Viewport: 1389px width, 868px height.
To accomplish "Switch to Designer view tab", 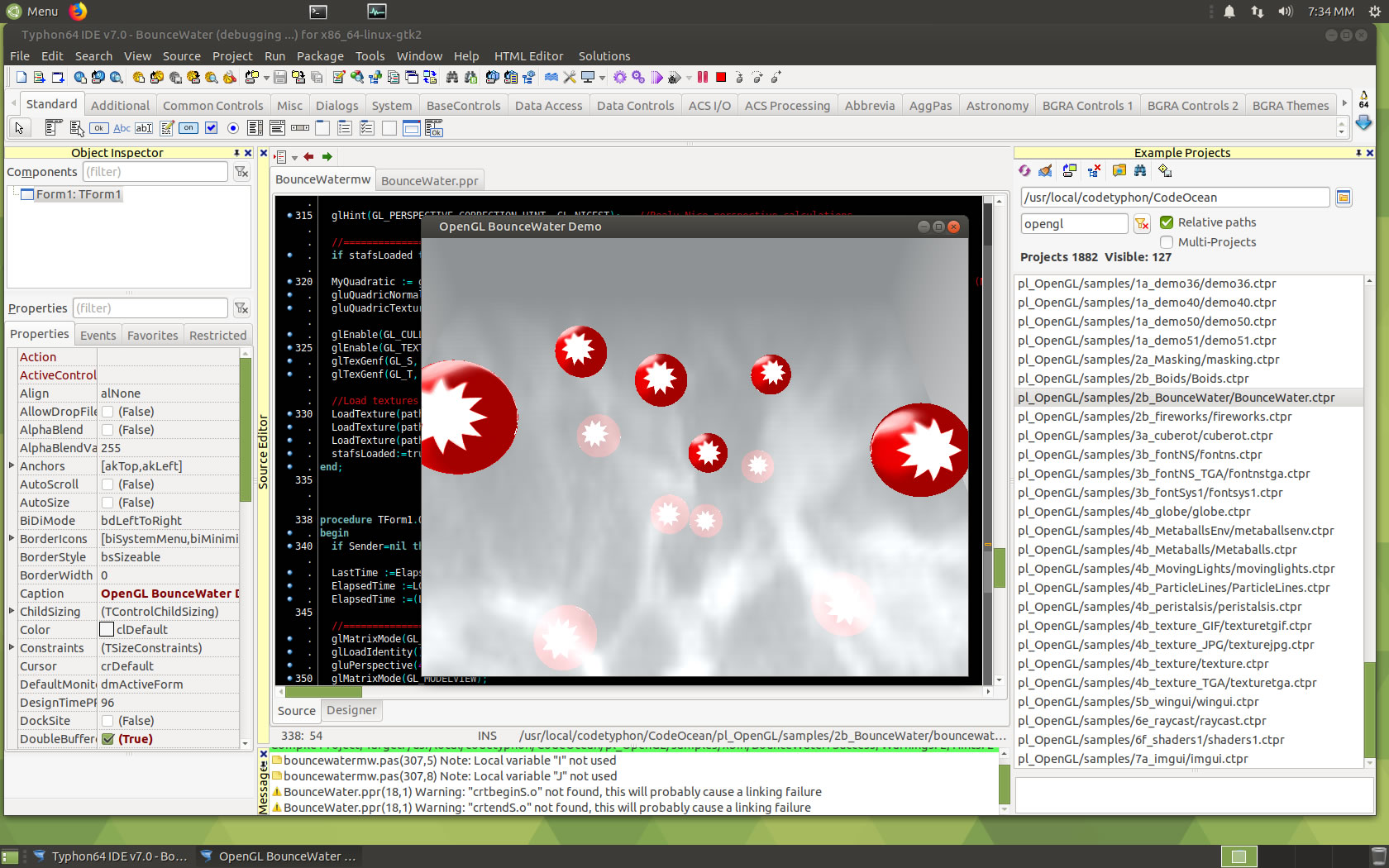I will tap(351, 710).
